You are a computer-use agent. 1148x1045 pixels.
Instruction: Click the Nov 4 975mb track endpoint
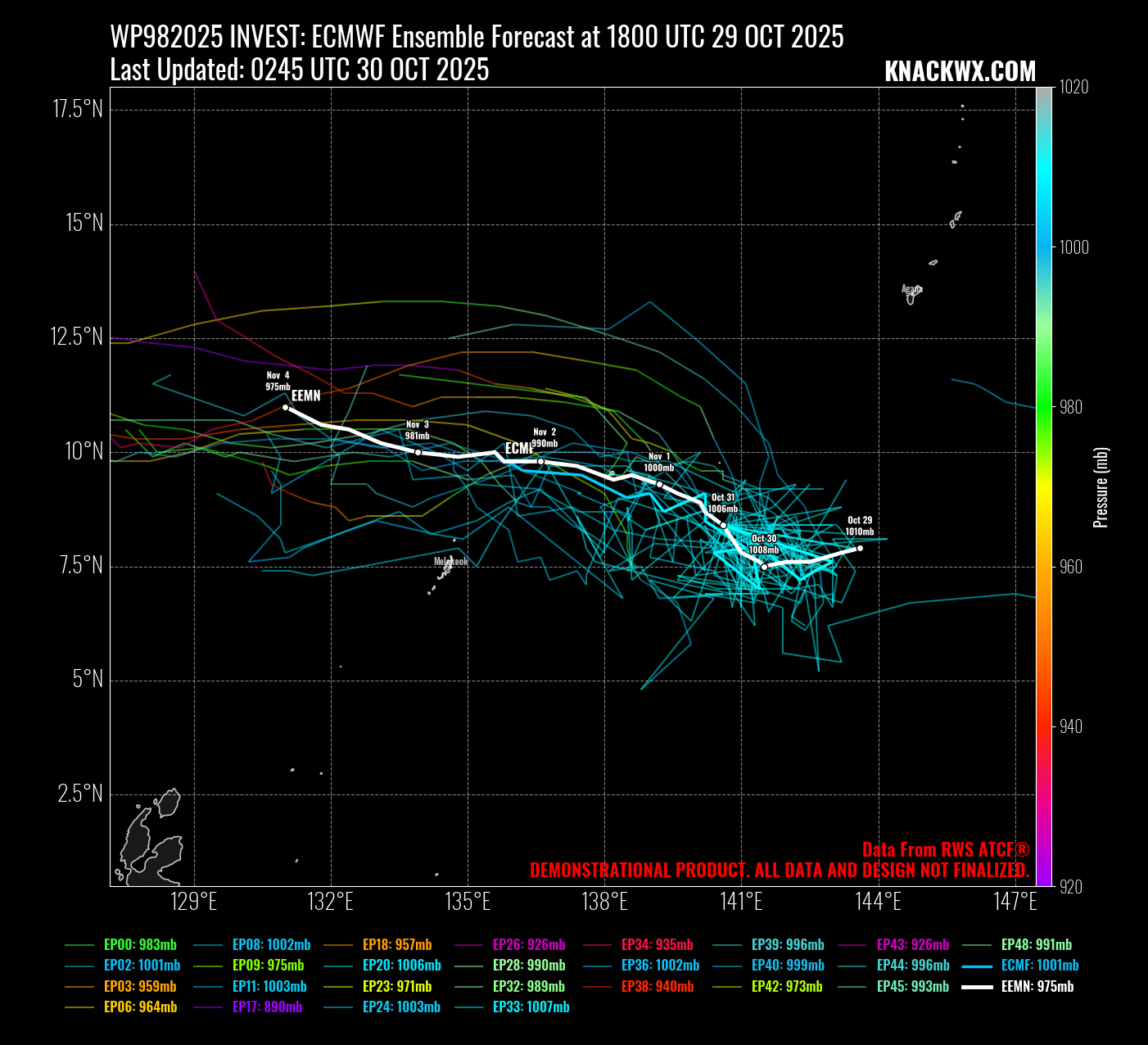285,407
